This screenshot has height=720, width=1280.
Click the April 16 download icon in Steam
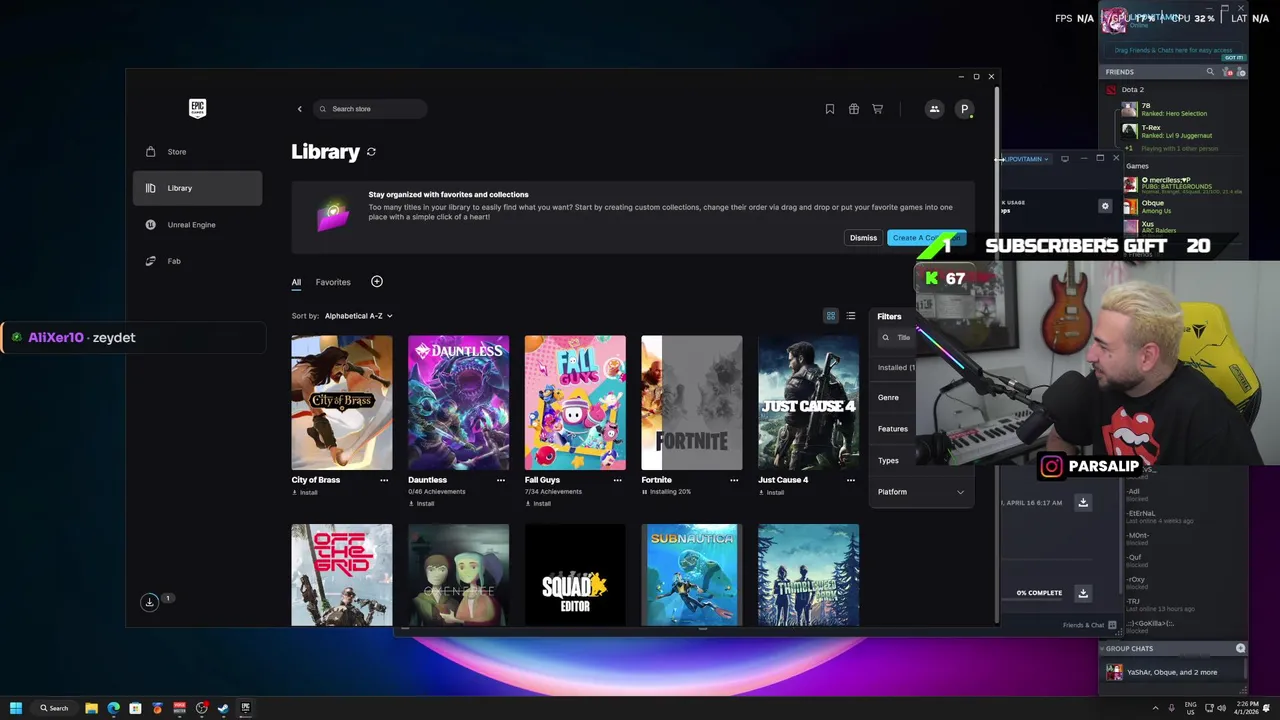point(1083,502)
